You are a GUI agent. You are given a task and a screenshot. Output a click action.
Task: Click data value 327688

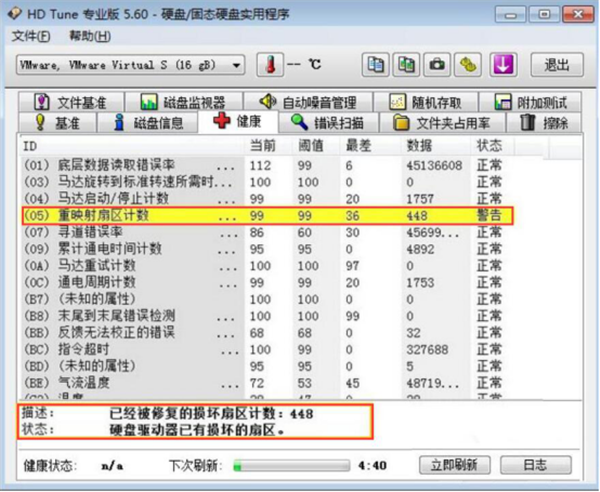point(427,350)
